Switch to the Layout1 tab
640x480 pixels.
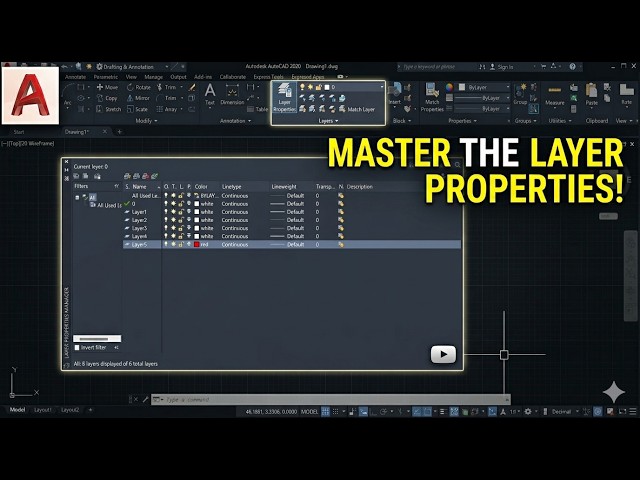point(43,410)
